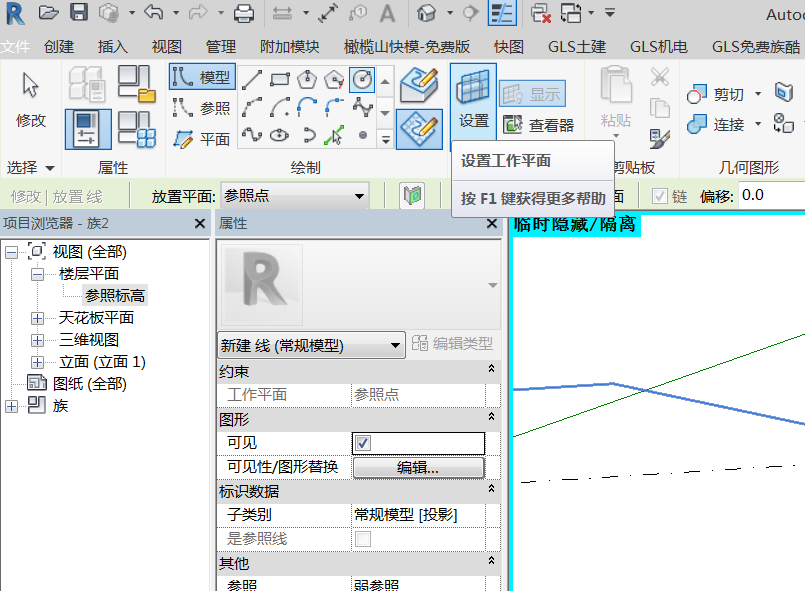Open the work plane Viewer (查看器)
Viewport: 805px width, 591px height.
pos(538,125)
